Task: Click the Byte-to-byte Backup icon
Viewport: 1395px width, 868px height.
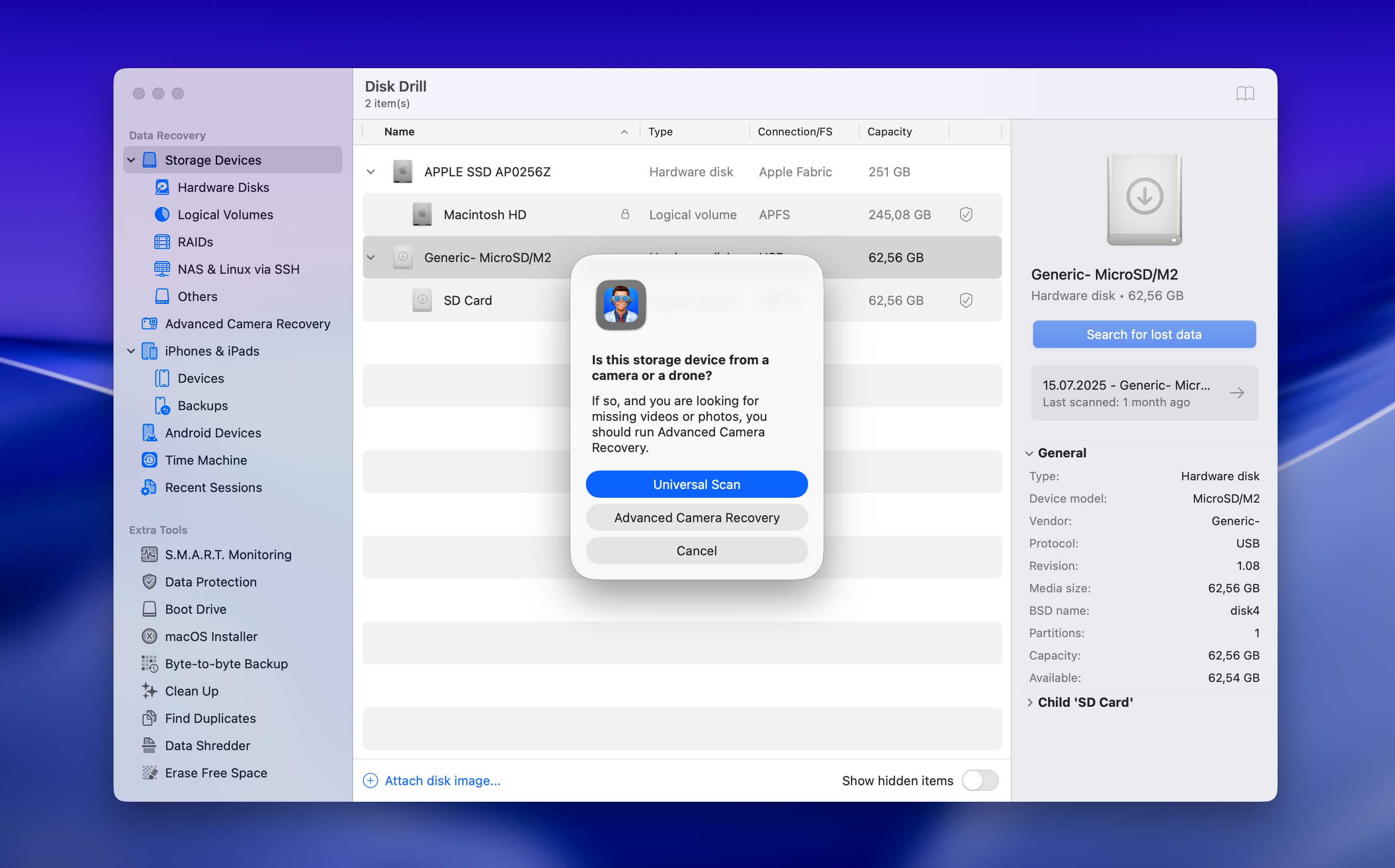Action: click(149, 663)
